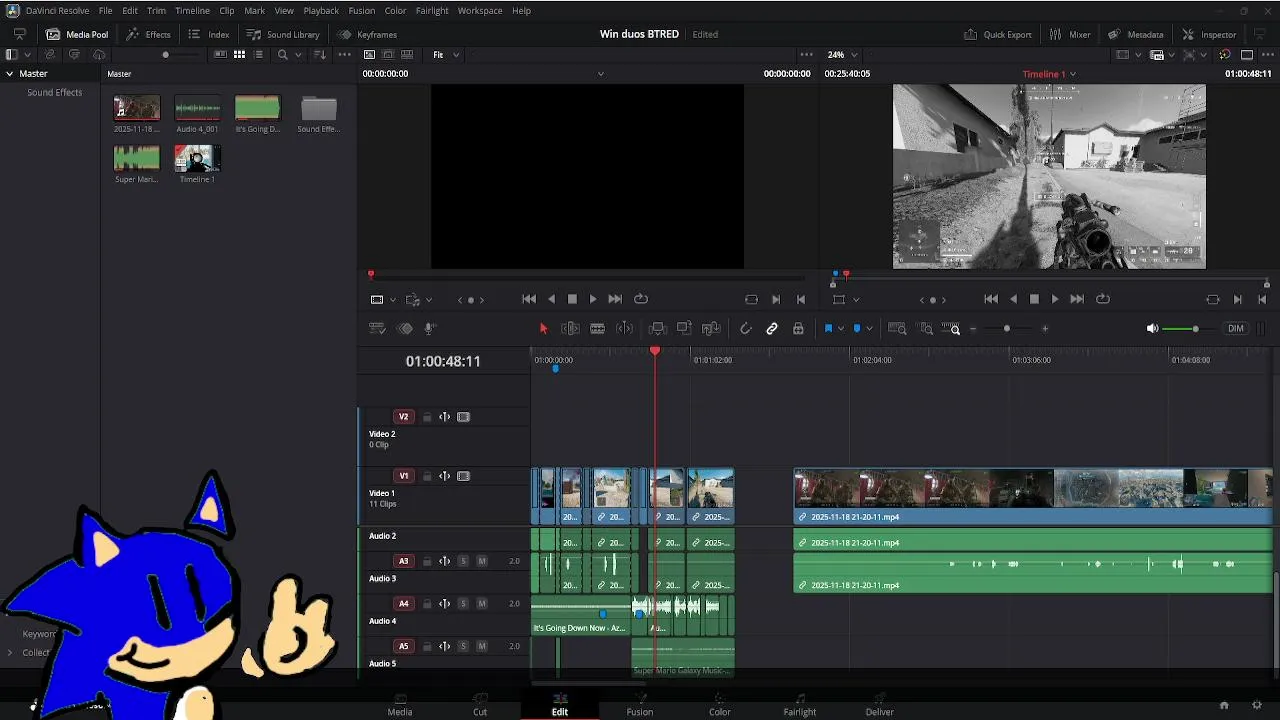Open the Media Pool sort order icon
1280x720 pixels.
click(x=321, y=55)
